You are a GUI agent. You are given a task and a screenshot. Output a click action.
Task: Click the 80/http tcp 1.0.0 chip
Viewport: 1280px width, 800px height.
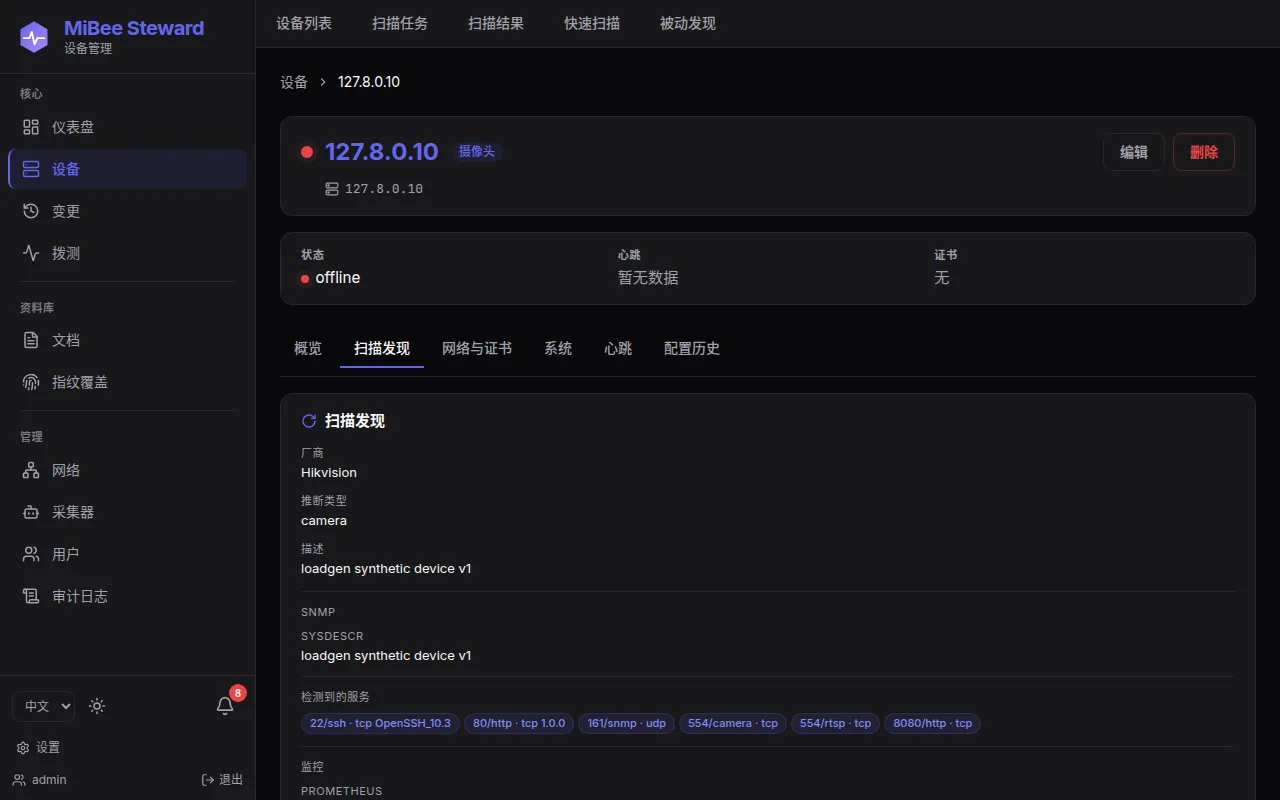tap(519, 723)
